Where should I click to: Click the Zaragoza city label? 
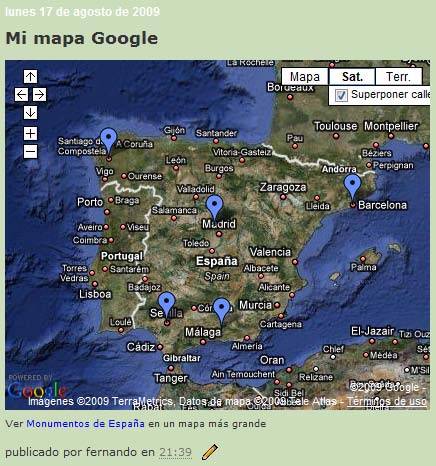click(x=283, y=187)
